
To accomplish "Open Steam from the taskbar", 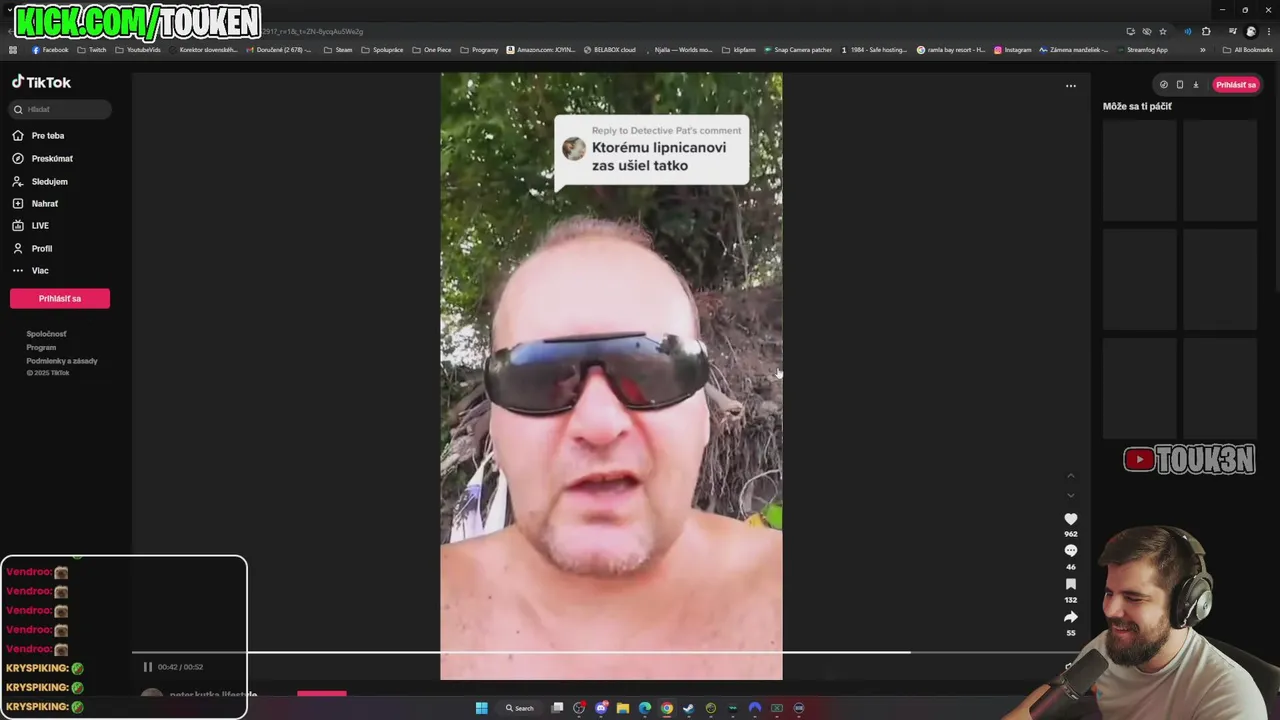I will click(x=689, y=708).
